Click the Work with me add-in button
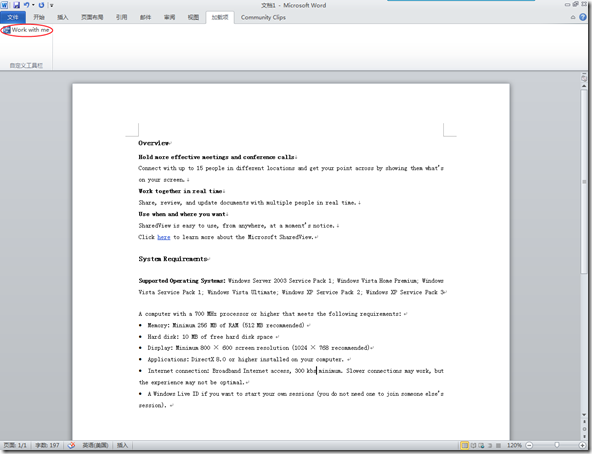 click(x=26, y=29)
